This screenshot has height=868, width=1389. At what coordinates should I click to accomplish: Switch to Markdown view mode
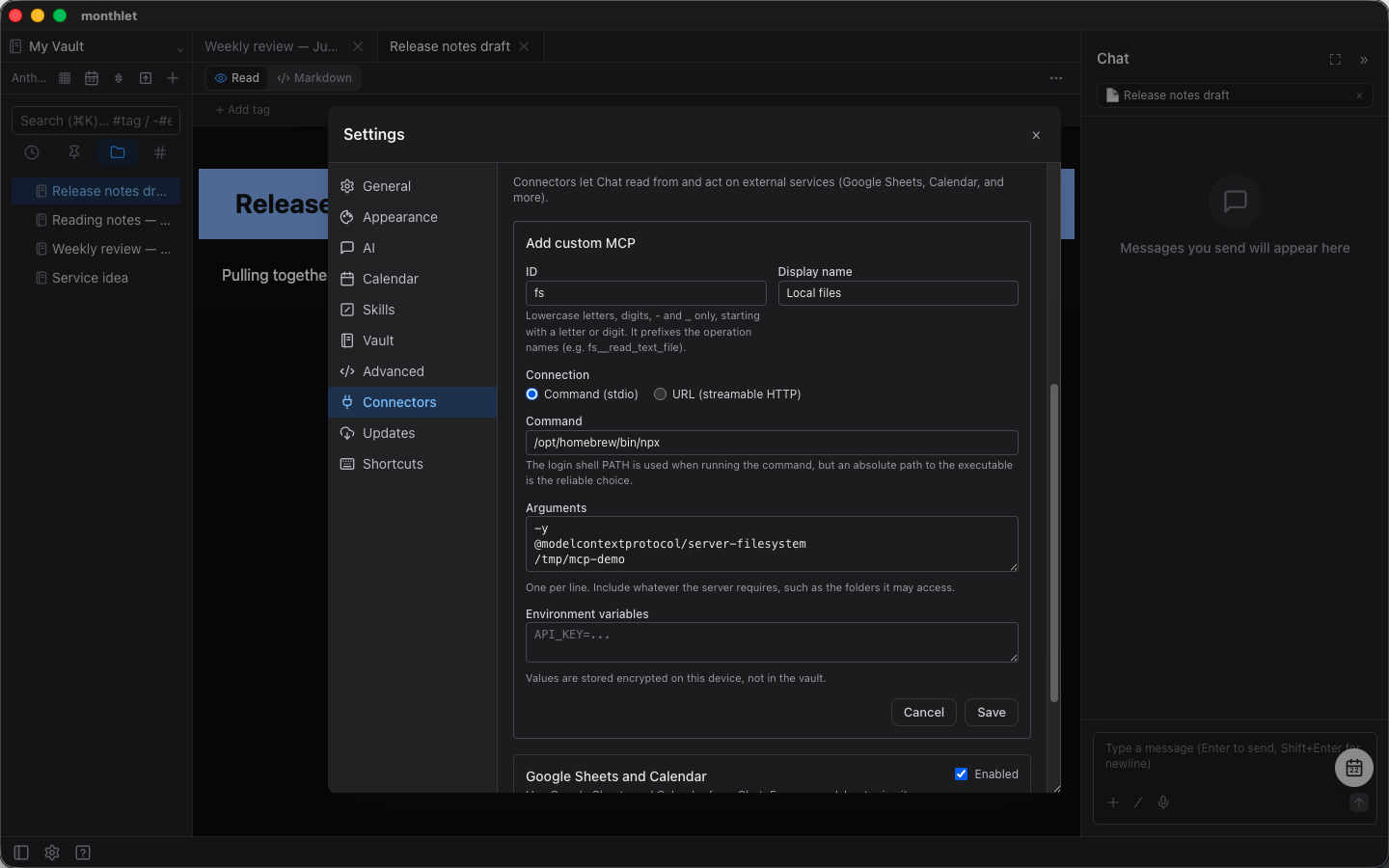pos(314,78)
